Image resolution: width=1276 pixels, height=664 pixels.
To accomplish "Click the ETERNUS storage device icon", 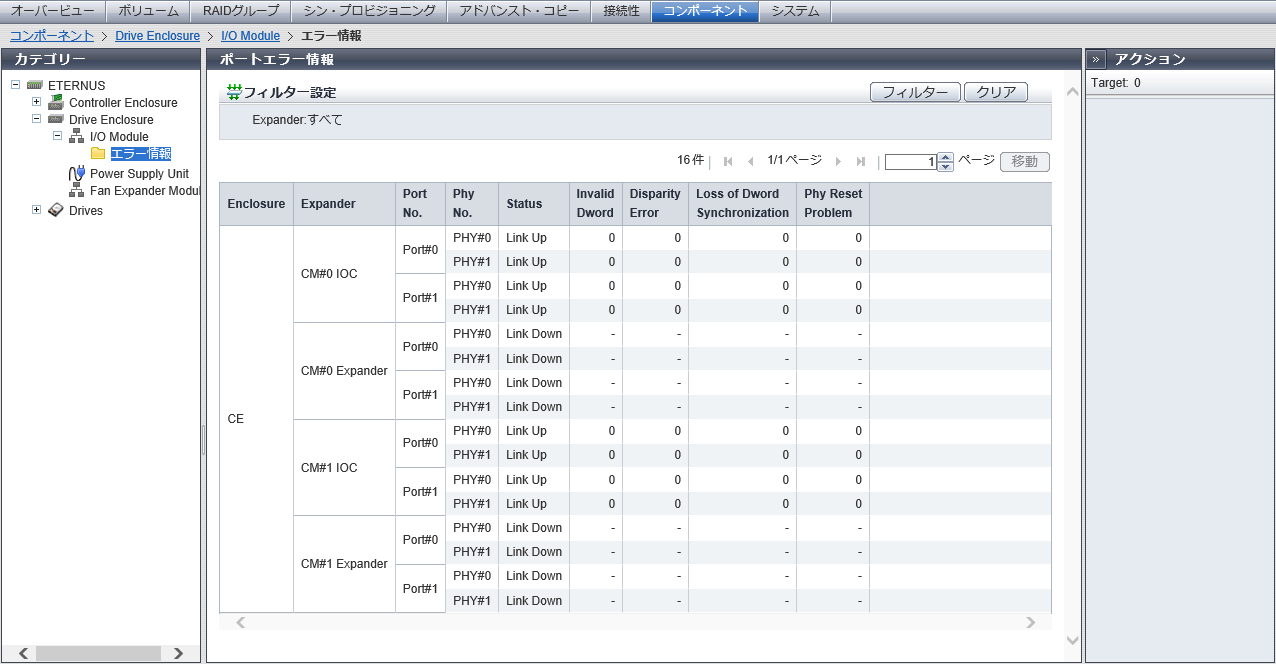I will pyautogui.click(x=35, y=86).
